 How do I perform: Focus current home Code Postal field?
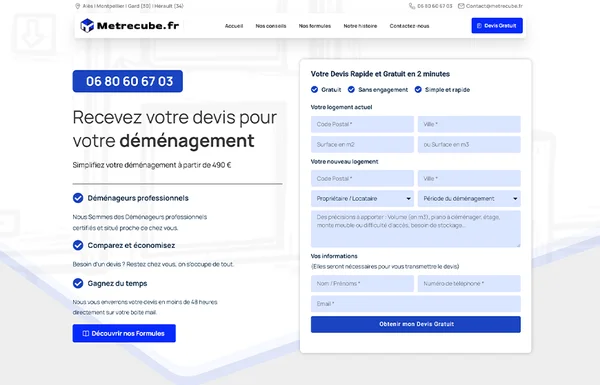[x=362, y=124]
